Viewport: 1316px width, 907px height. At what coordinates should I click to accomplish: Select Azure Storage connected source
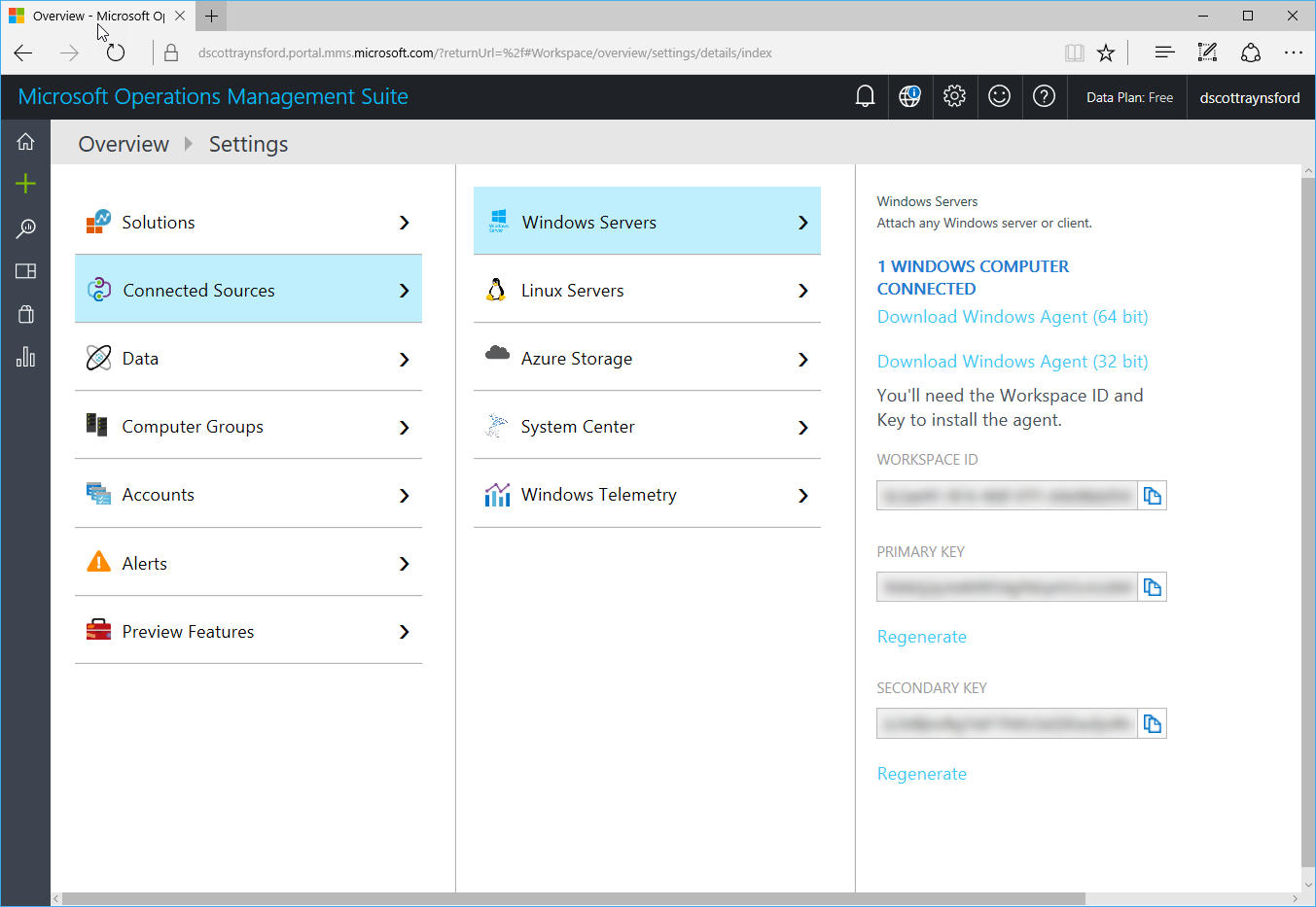(647, 358)
